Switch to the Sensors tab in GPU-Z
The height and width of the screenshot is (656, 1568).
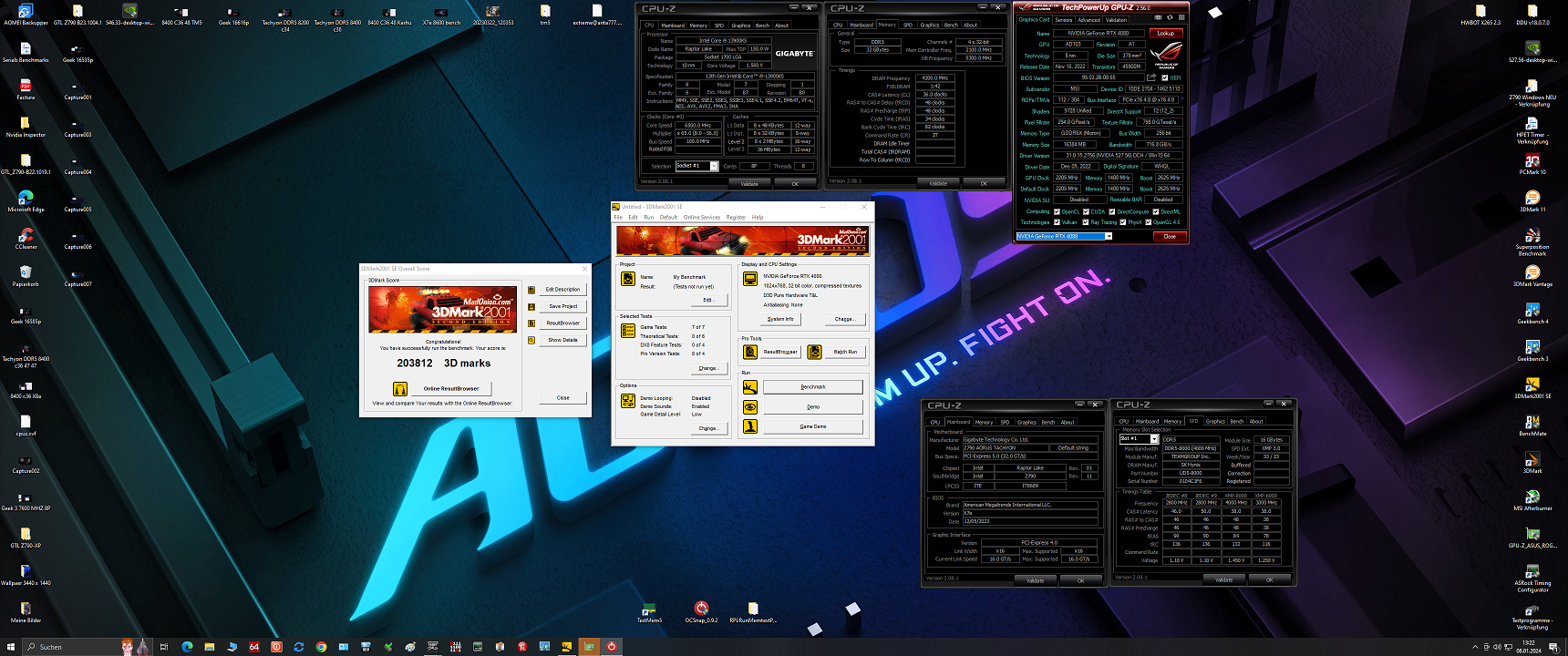[1064, 19]
